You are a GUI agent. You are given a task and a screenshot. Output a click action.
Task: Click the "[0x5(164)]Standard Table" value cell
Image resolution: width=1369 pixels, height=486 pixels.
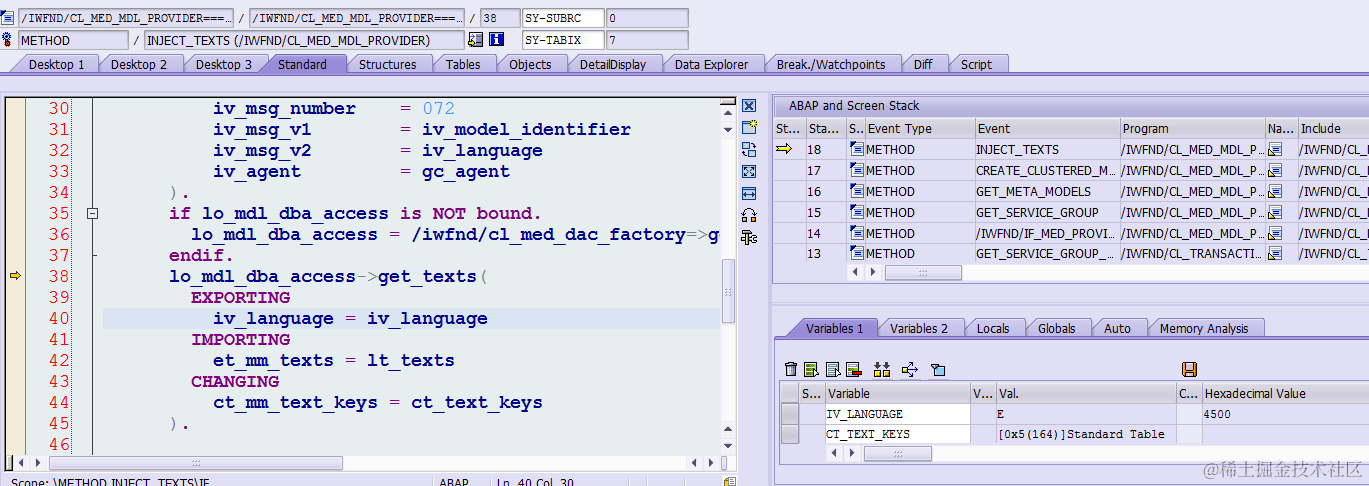(x=1085, y=434)
